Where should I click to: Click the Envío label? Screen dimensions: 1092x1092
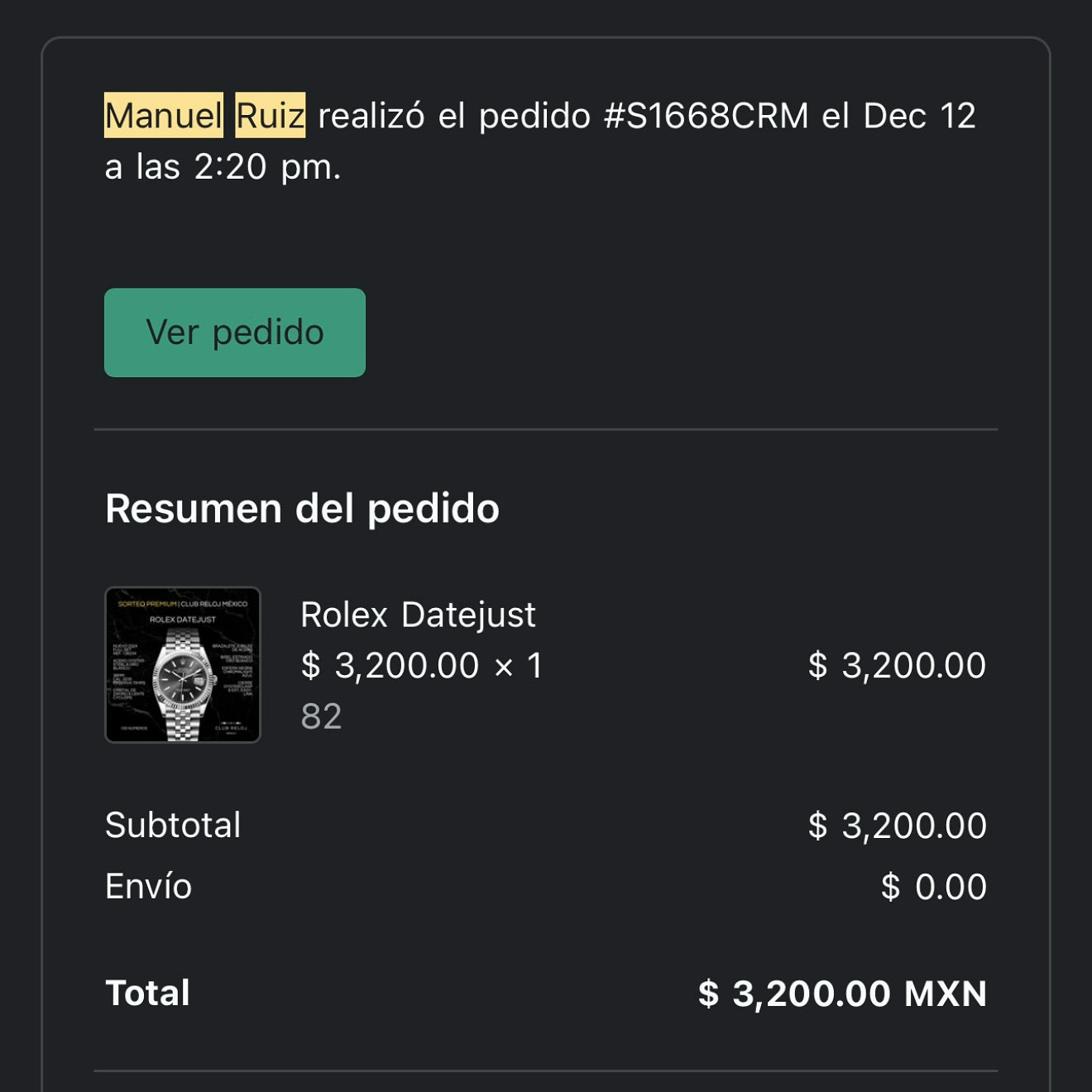click(148, 887)
